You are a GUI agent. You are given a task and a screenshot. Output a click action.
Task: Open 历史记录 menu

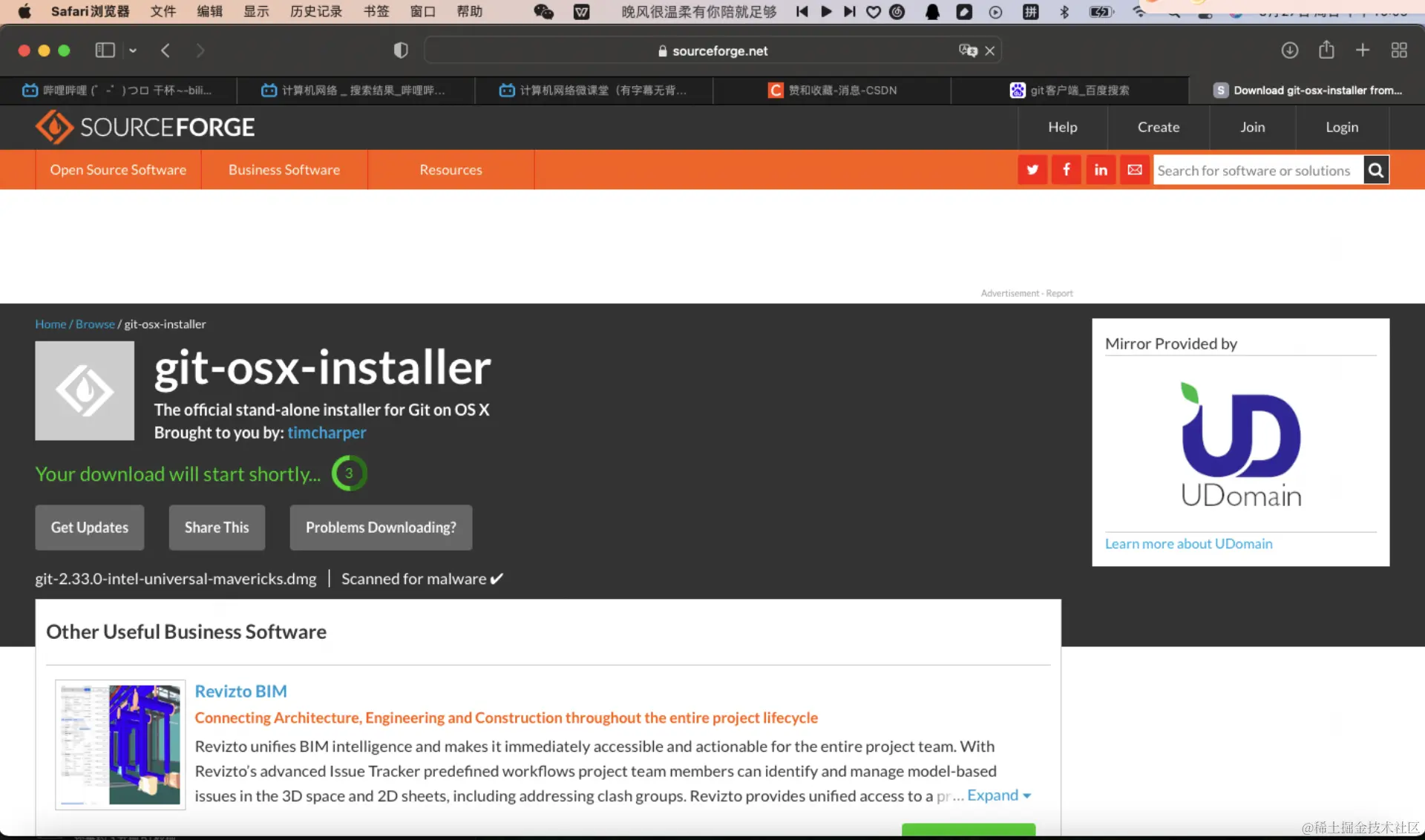click(x=316, y=11)
